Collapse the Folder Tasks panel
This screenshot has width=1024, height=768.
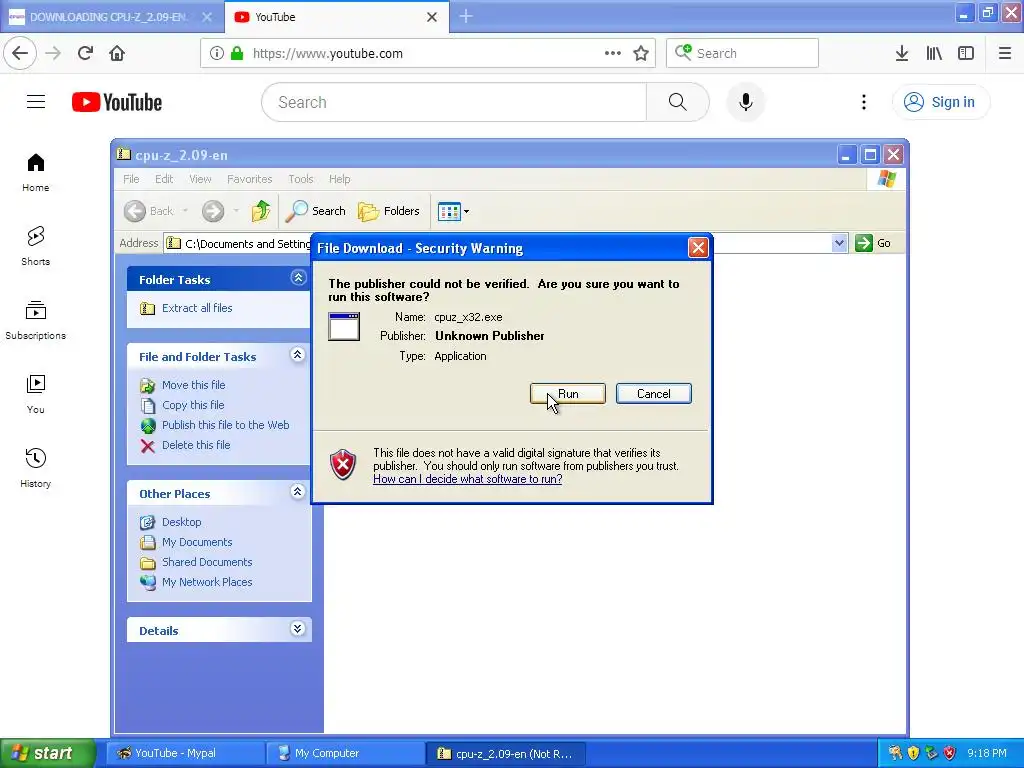pos(298,278)
